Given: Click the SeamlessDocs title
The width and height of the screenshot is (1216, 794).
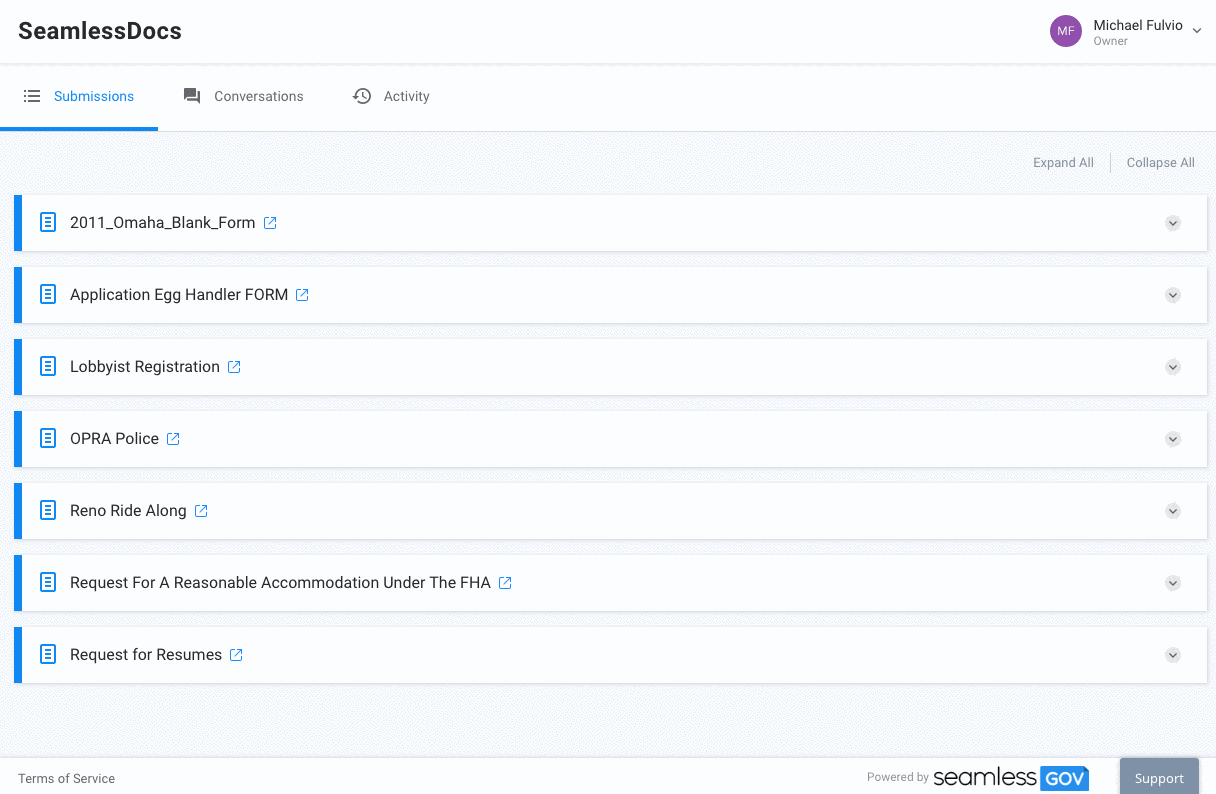Looking at the screenshot, I should coord(100,31).
